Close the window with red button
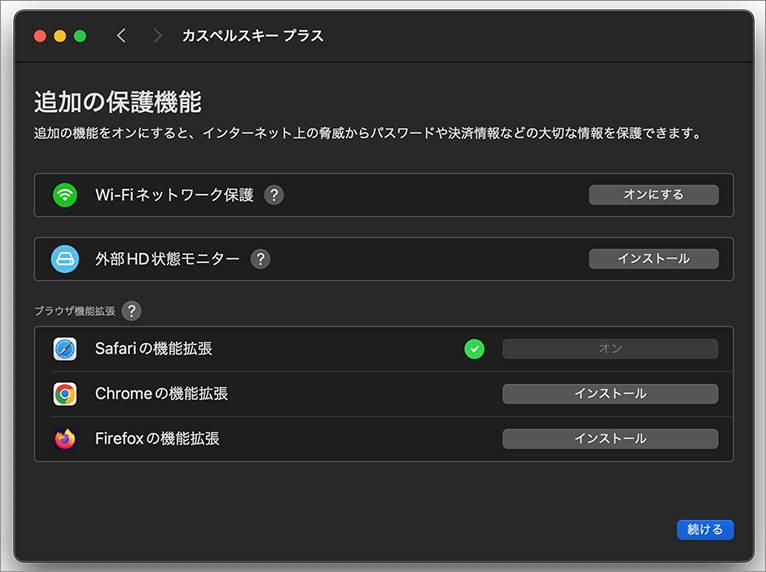766x572 pixels. pyautogui.click(x=40, y=36)
